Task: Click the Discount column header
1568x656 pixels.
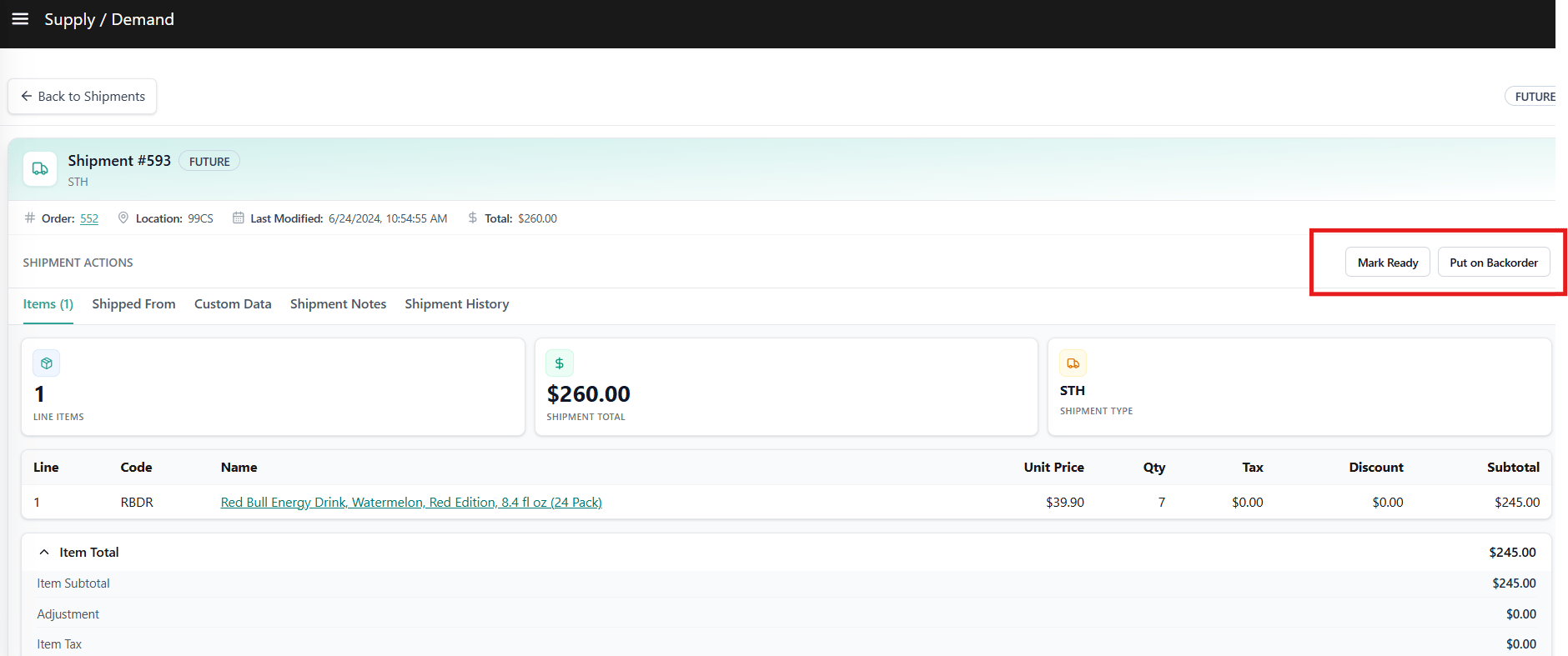Action: pyautogui.click(x=1376, y=468)
